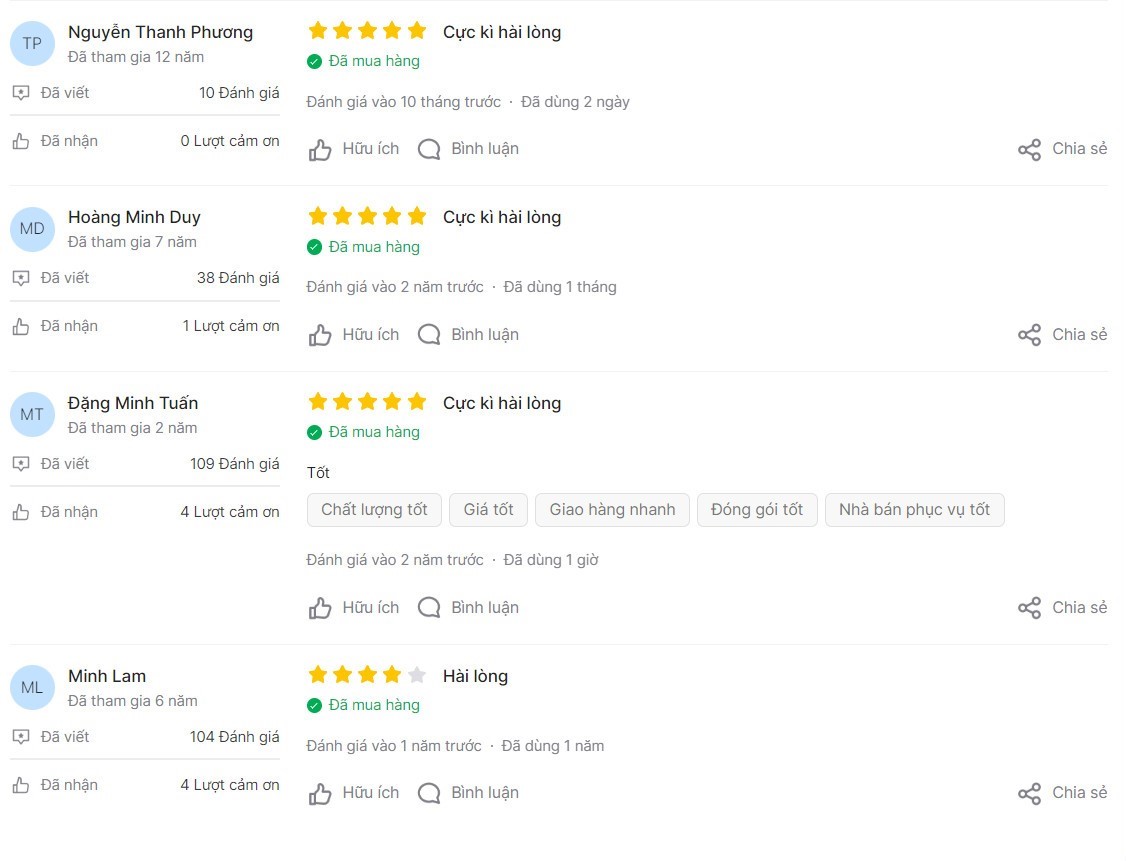Select the "Giao hàng nhanh" tag
The image size is (1126, 861).
click(x=612, y=510)
